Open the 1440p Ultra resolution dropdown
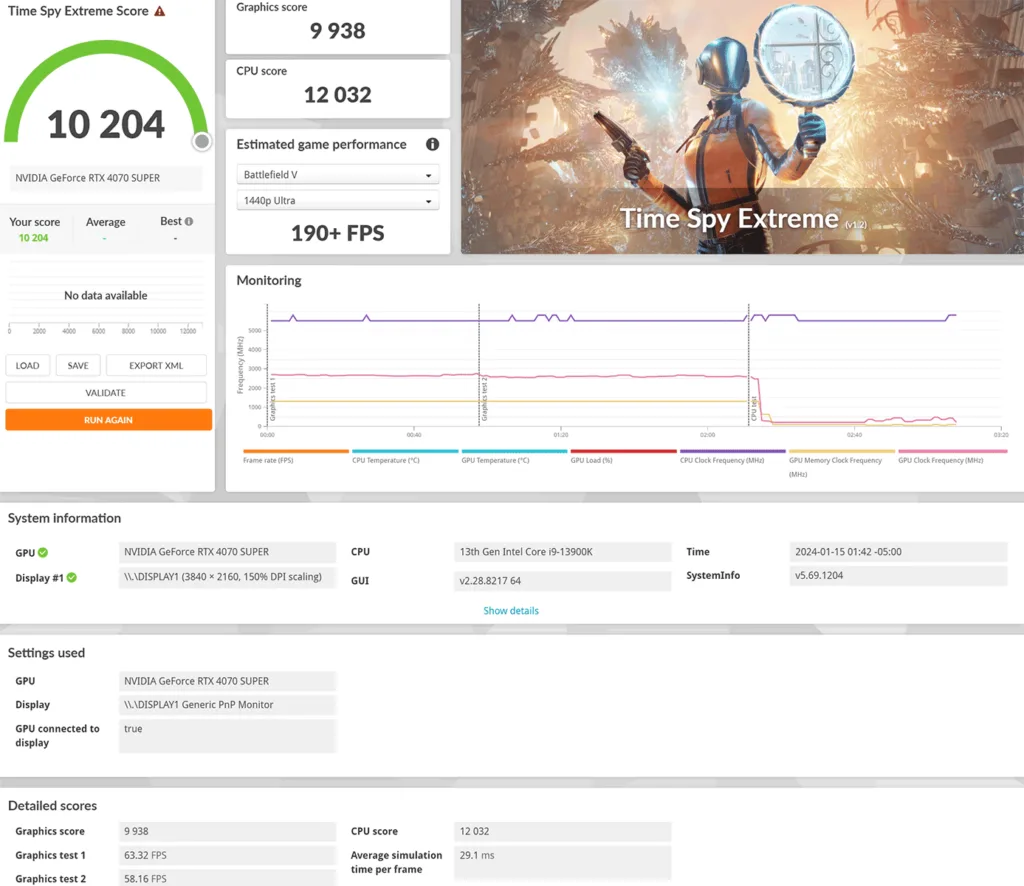Viewport: 1024px width, 886px height. point(338,200)
